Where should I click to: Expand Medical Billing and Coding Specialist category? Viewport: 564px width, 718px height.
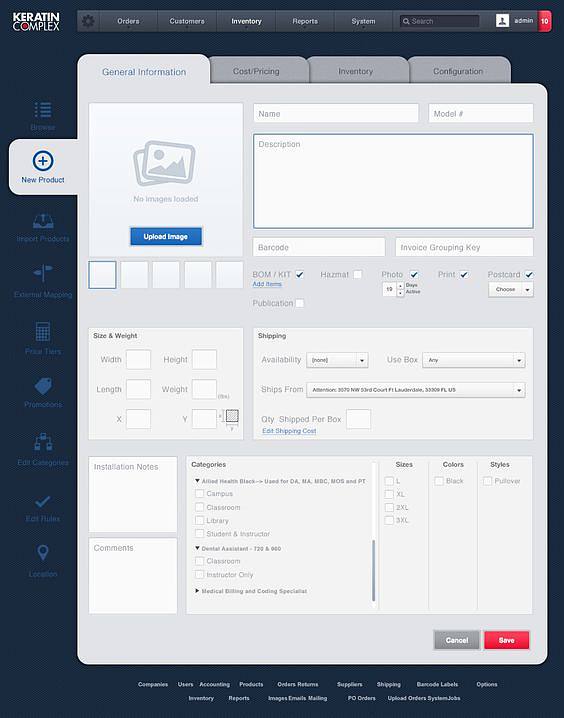pos(197,591)
